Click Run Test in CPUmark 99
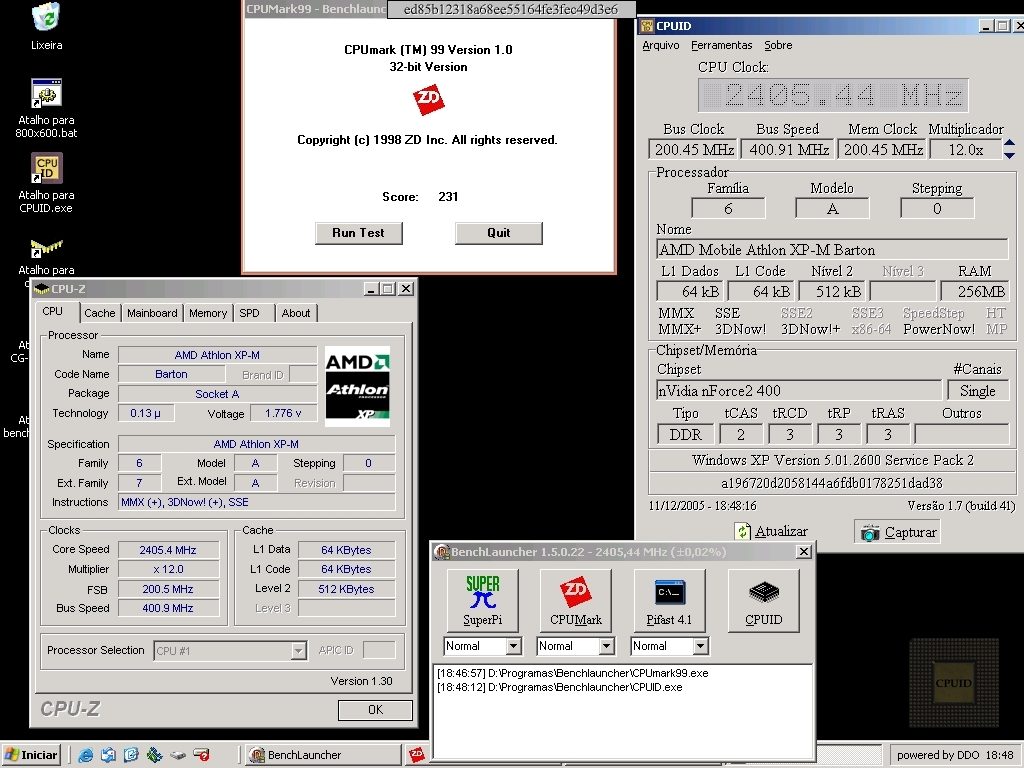 click(x=358, y=233)
